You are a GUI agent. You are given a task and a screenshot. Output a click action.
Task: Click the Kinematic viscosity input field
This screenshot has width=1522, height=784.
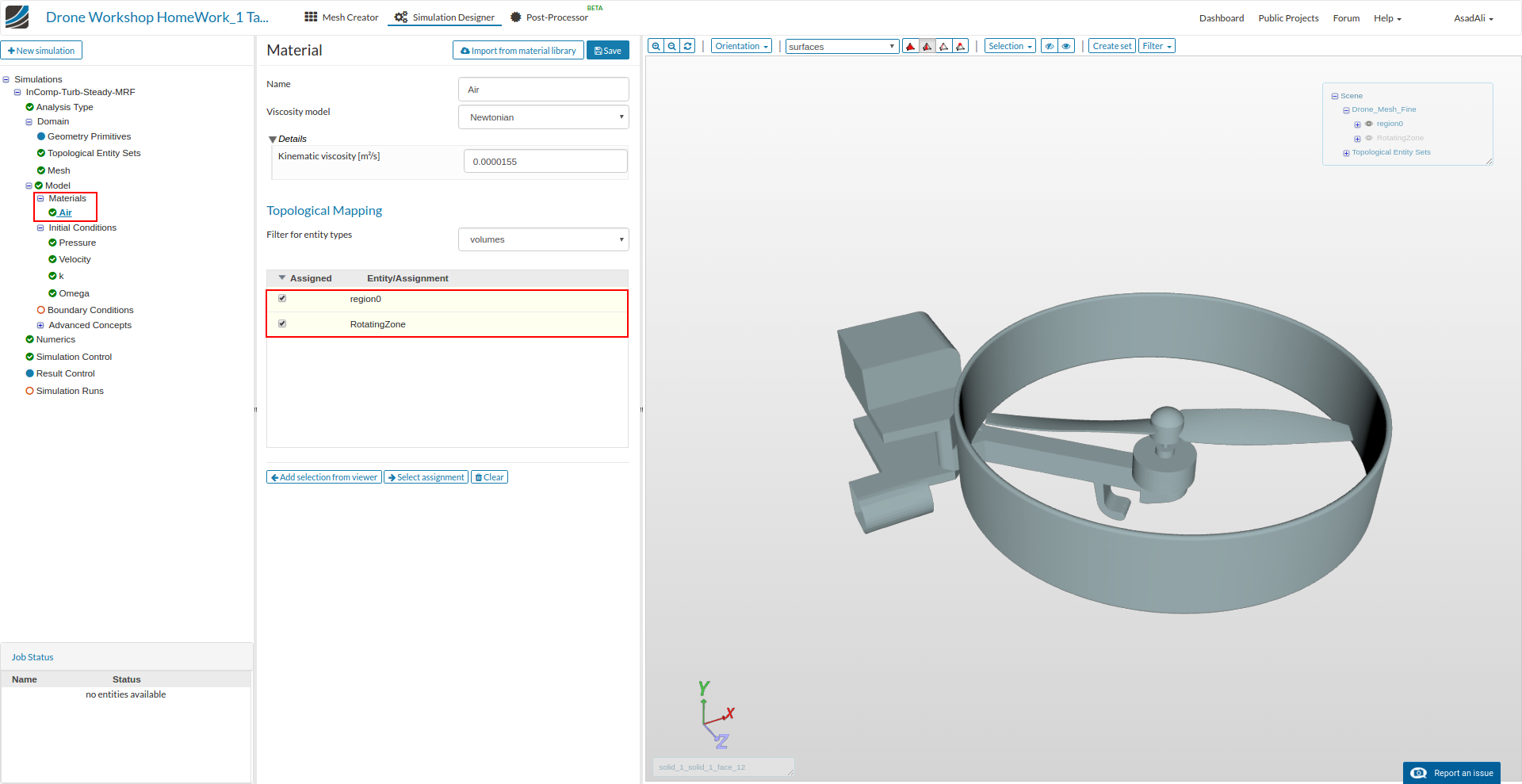(x=545, y=162)
